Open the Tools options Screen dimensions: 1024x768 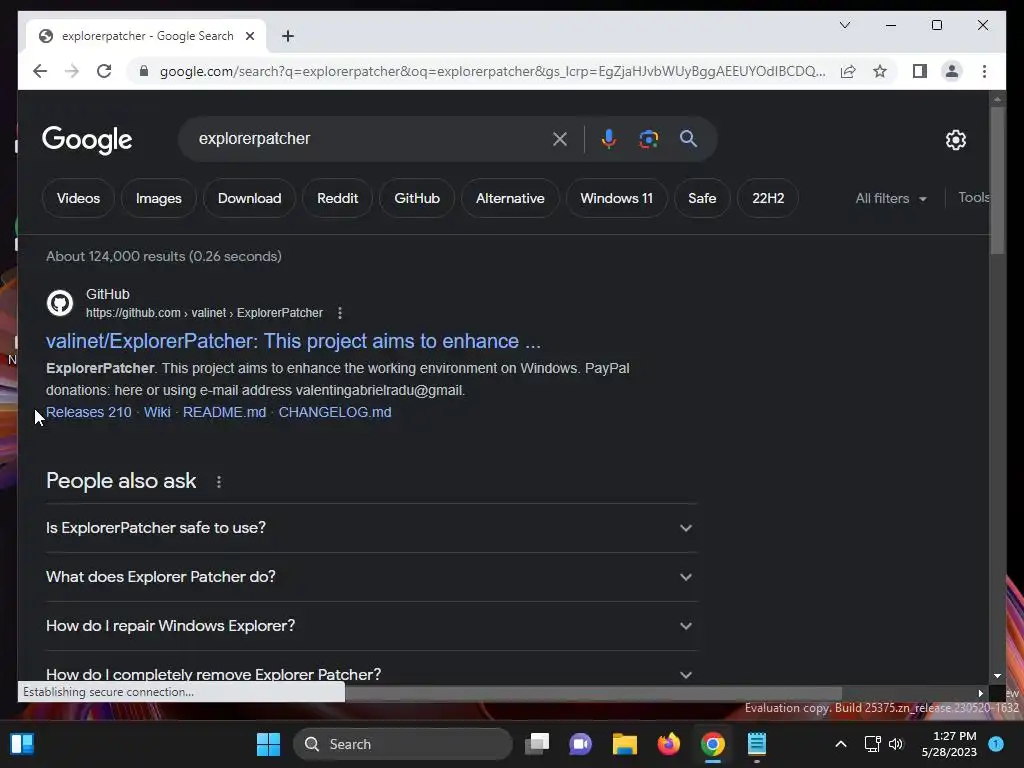973,197
